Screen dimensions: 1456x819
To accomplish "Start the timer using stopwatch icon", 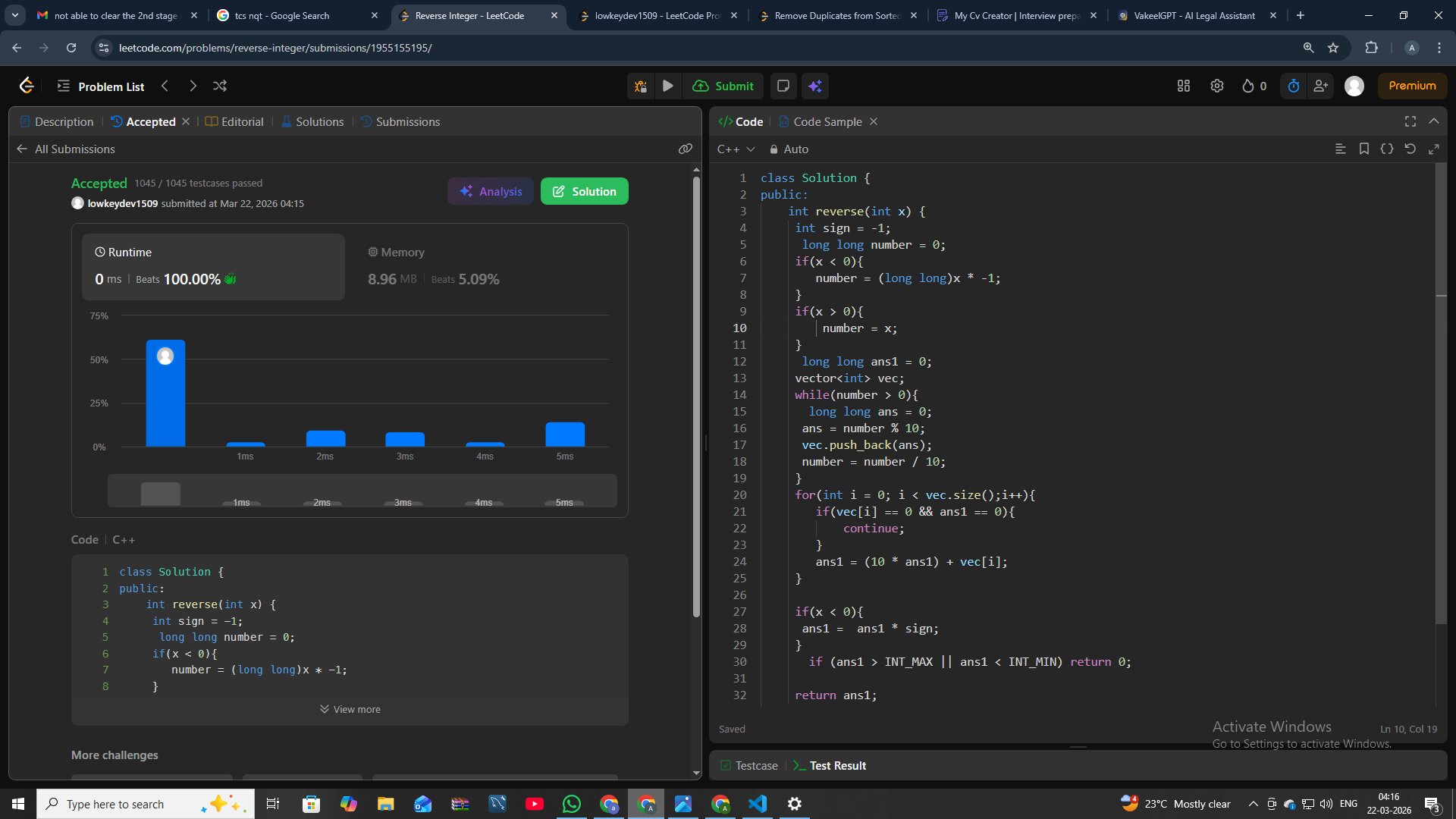I will pyautogui.click(x=1294, y=86).
